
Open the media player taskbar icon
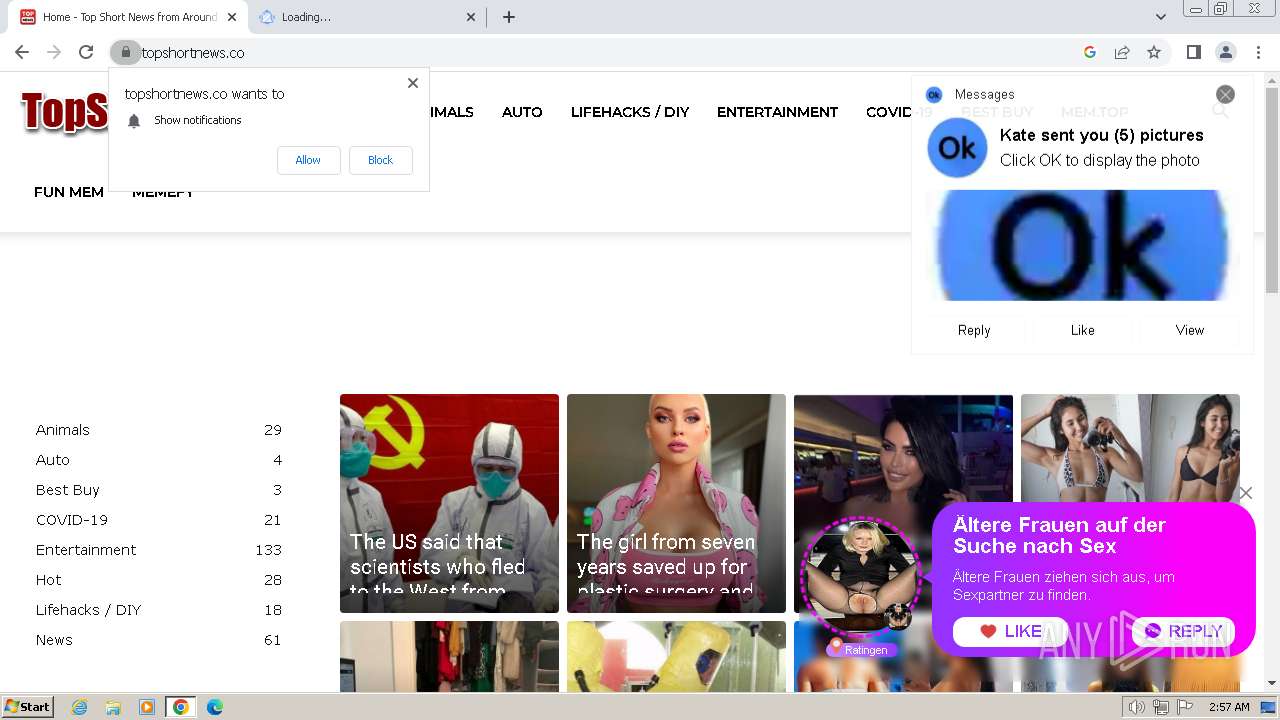click(x=147, y=707)
